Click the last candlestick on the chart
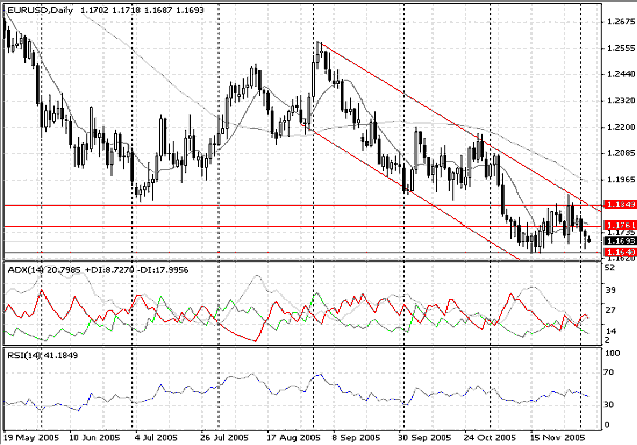This screenshot has width=637, height=445. tap(589, 239)
